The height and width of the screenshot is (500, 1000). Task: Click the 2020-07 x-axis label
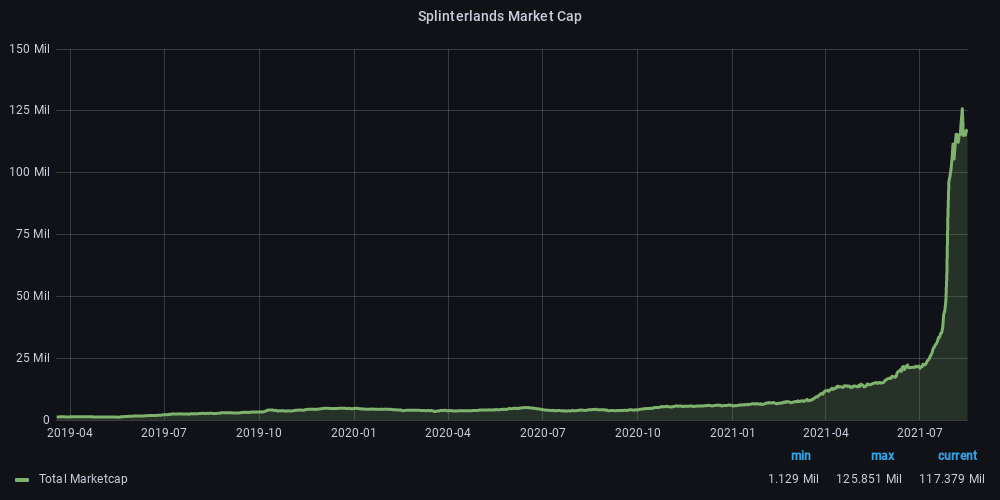(543, 433)
